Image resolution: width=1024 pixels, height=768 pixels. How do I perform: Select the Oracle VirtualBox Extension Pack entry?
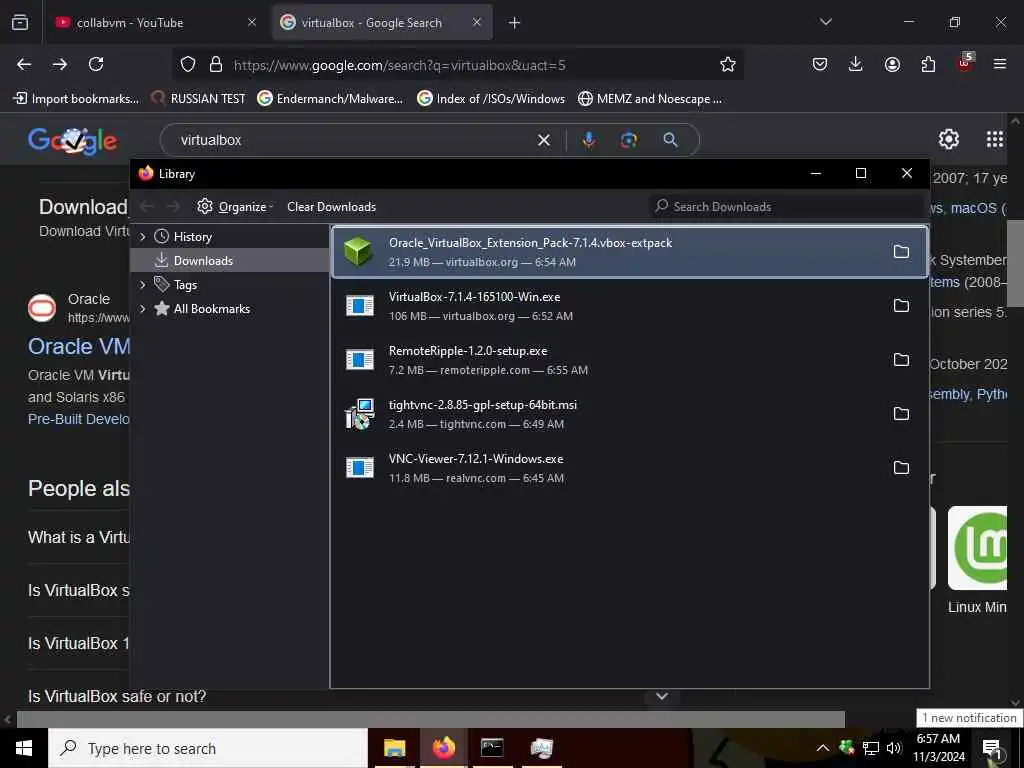tap(630, 252)
